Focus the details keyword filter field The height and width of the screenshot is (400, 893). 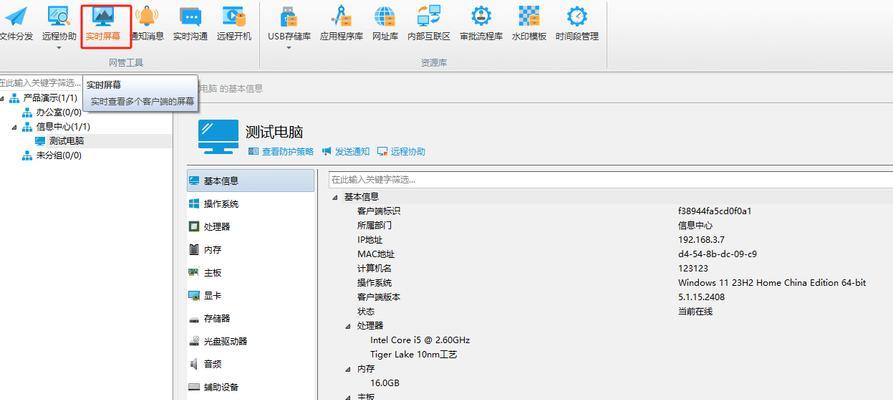[611, 179]
